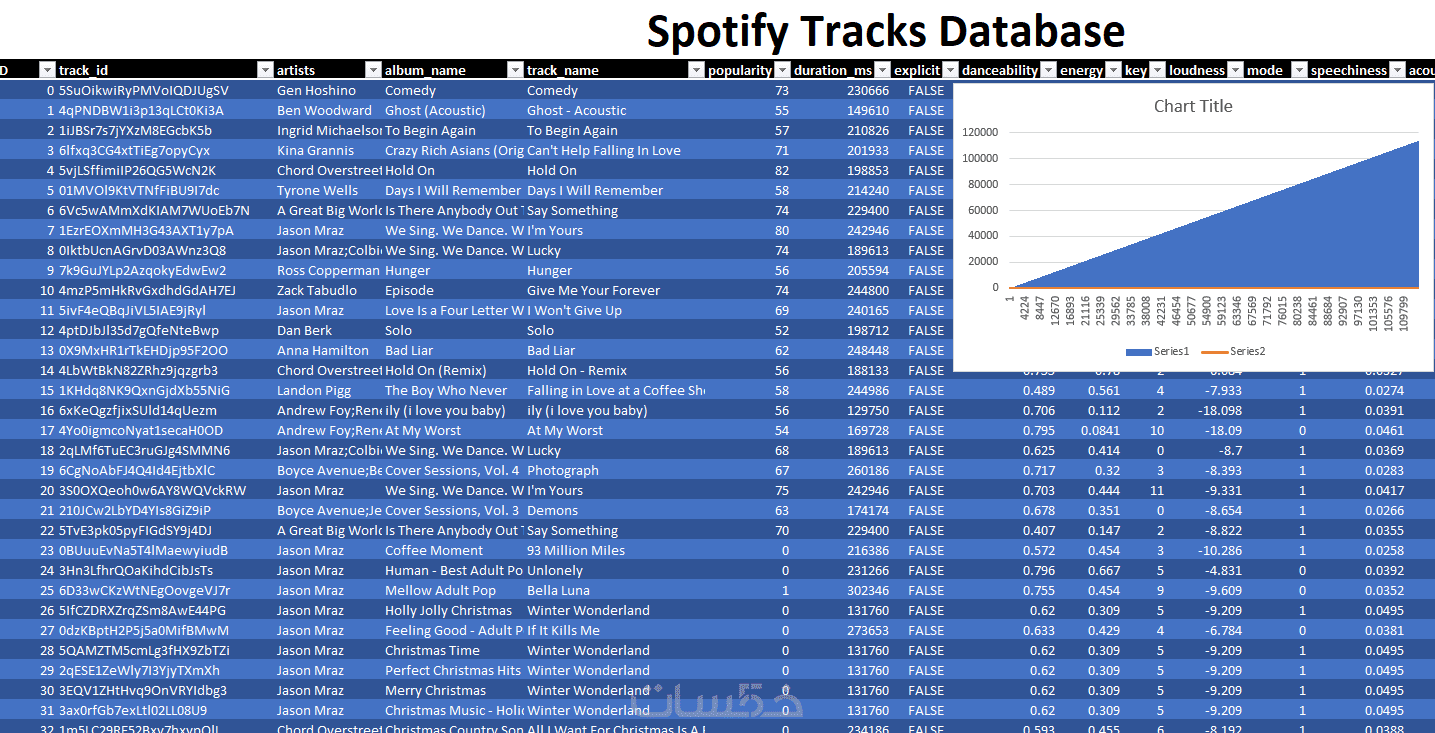Expand the explicit column filter
The width and height of the screenshot is (1435, 733).
click(x=949, y=70)
